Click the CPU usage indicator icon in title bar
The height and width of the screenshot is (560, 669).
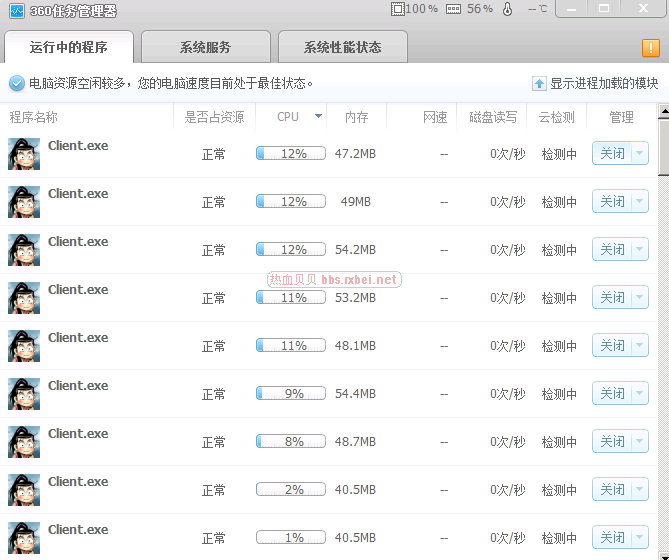[398, 9]
